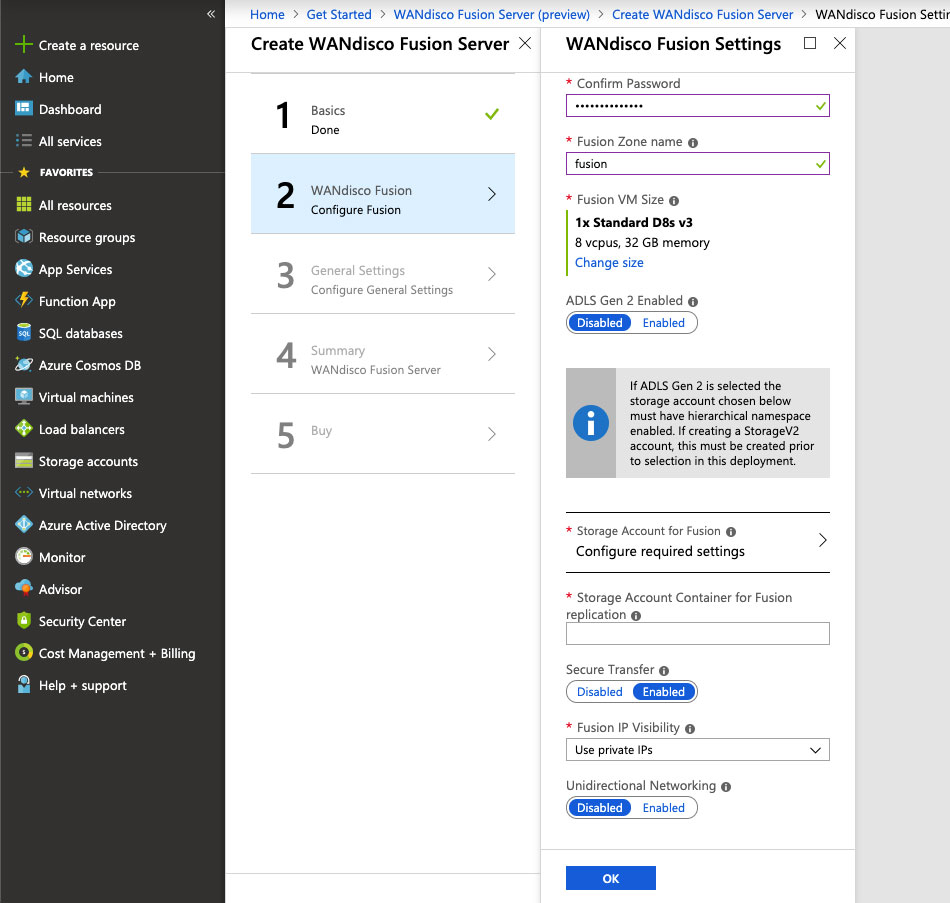This screenshot has height=903, width=950.
Task: Click the SQL databases icon
Action: point(24,333)
